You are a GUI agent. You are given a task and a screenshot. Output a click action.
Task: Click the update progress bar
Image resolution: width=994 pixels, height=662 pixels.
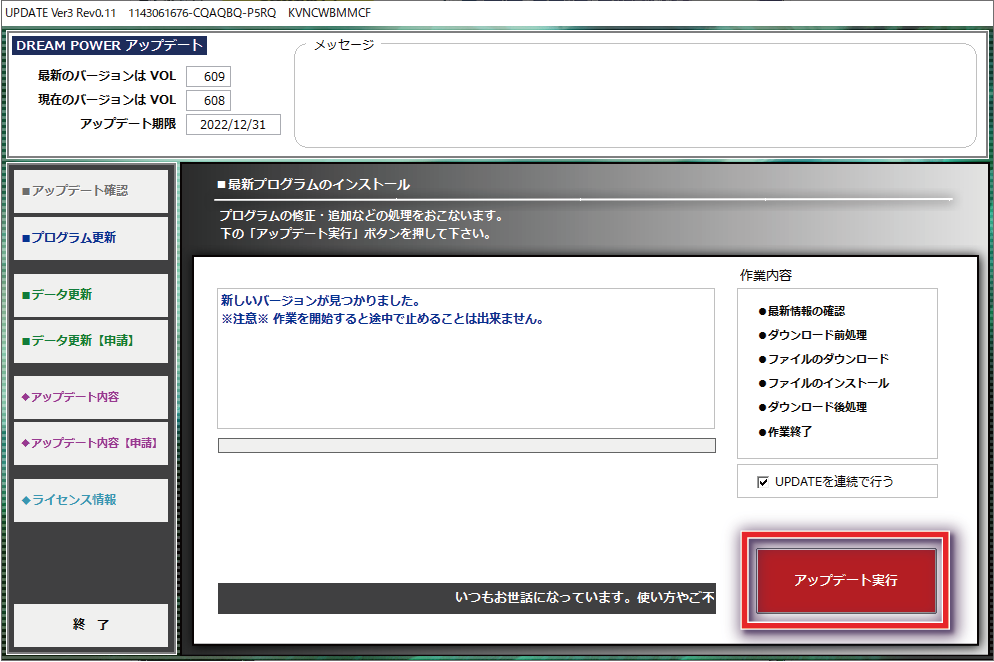pos(466,445)
